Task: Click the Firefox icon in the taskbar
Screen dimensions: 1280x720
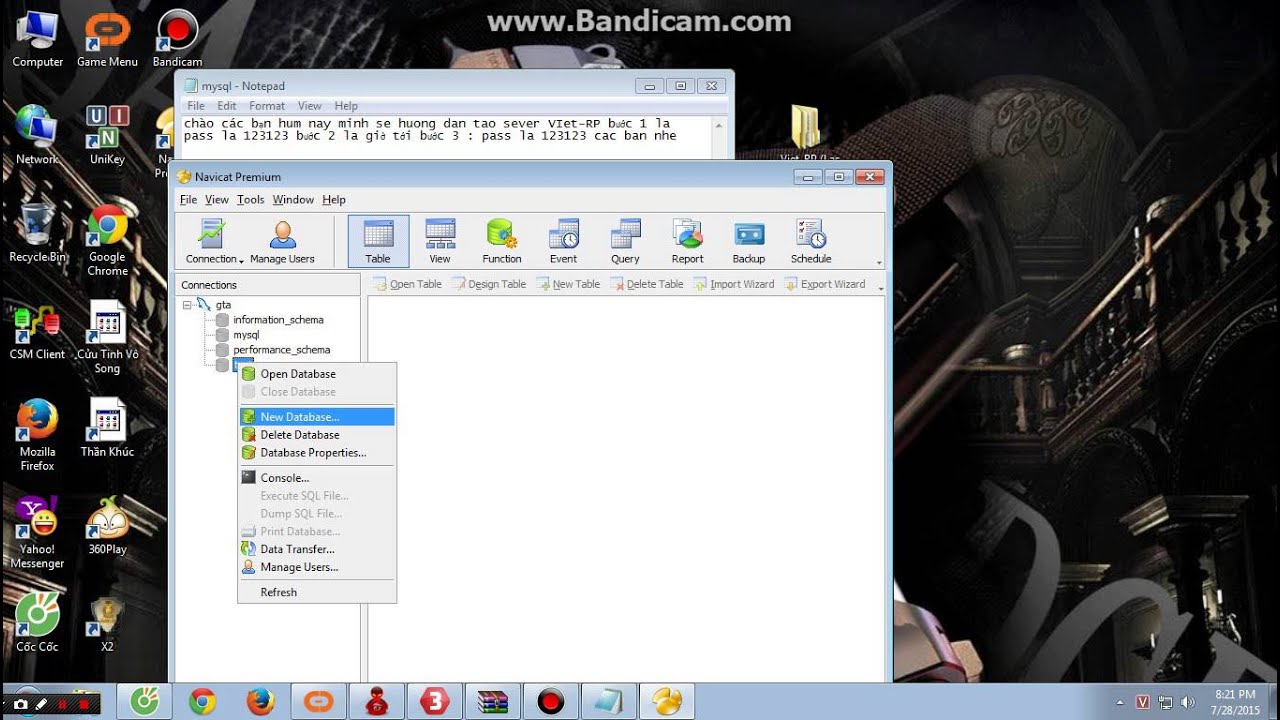Action: [x=260, y=702]
